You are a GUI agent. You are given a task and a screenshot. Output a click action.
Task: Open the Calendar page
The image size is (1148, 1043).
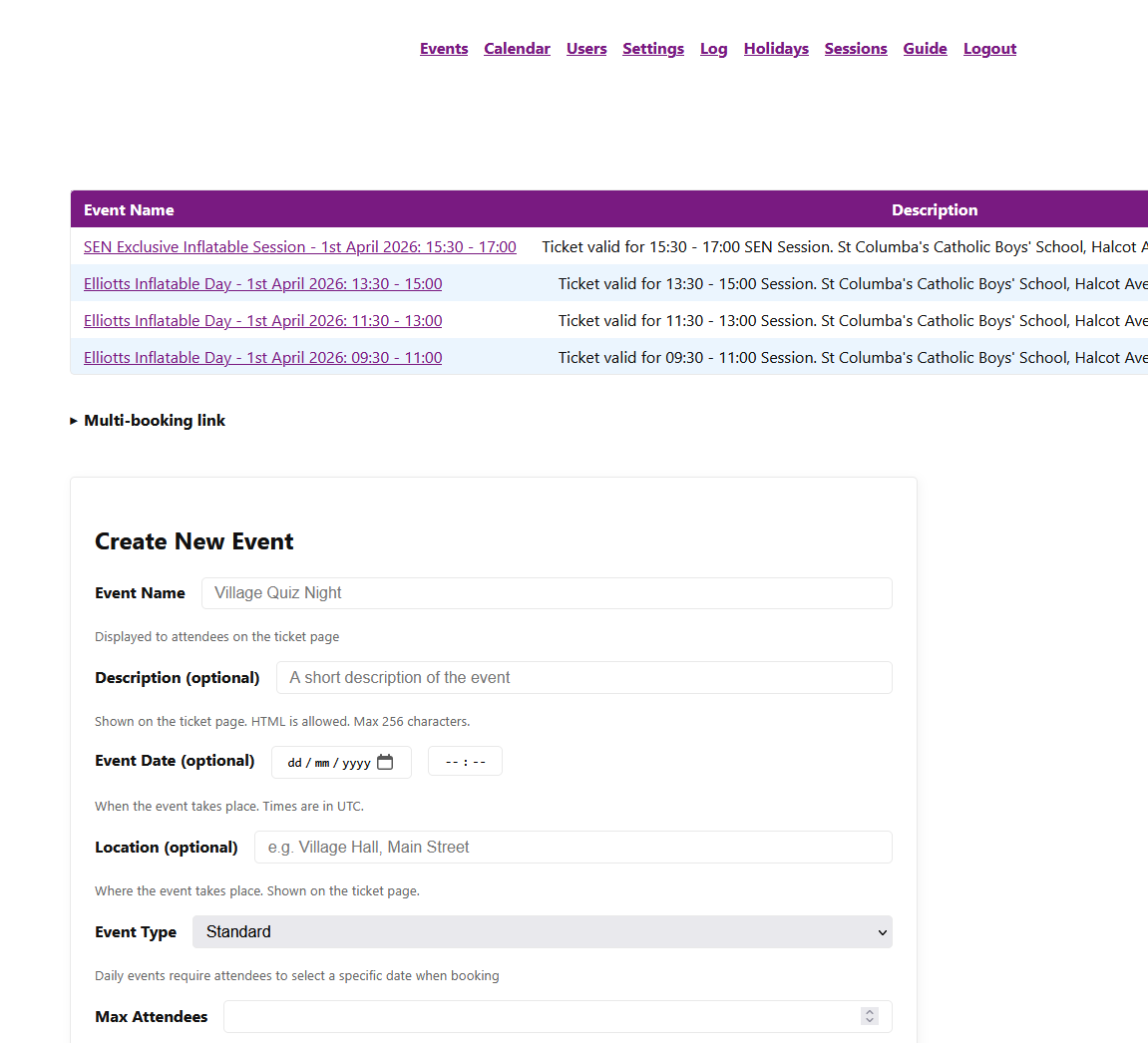517,49
